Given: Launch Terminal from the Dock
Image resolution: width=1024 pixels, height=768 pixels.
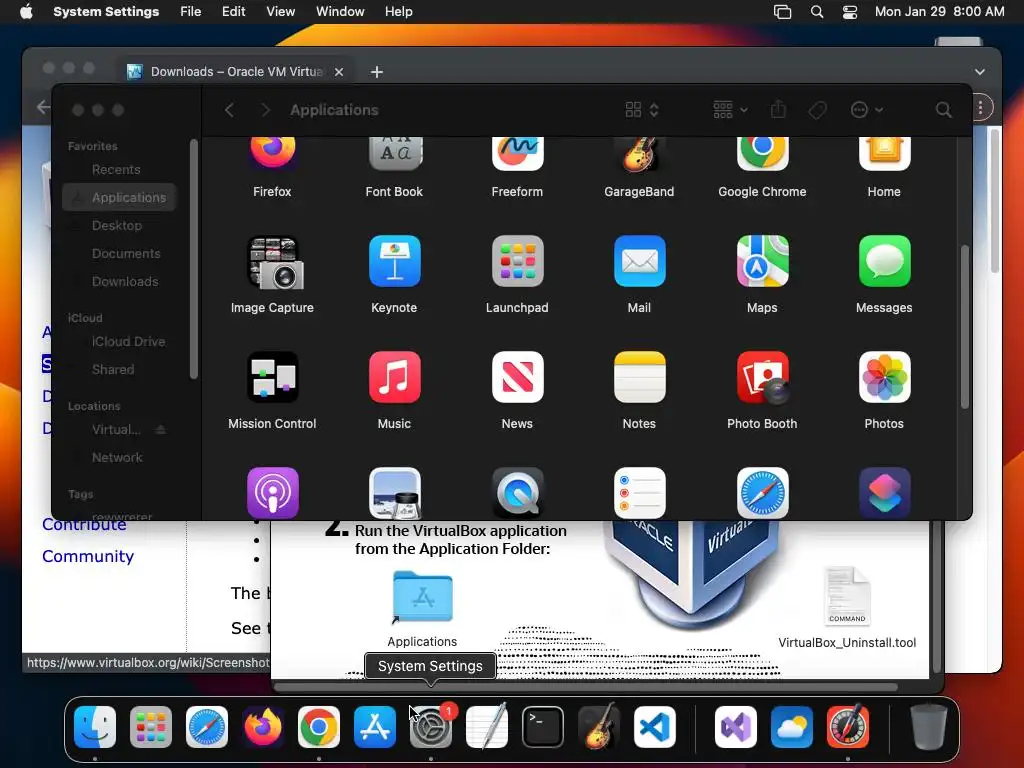Looking at the screenshot, I should point(543,727).
